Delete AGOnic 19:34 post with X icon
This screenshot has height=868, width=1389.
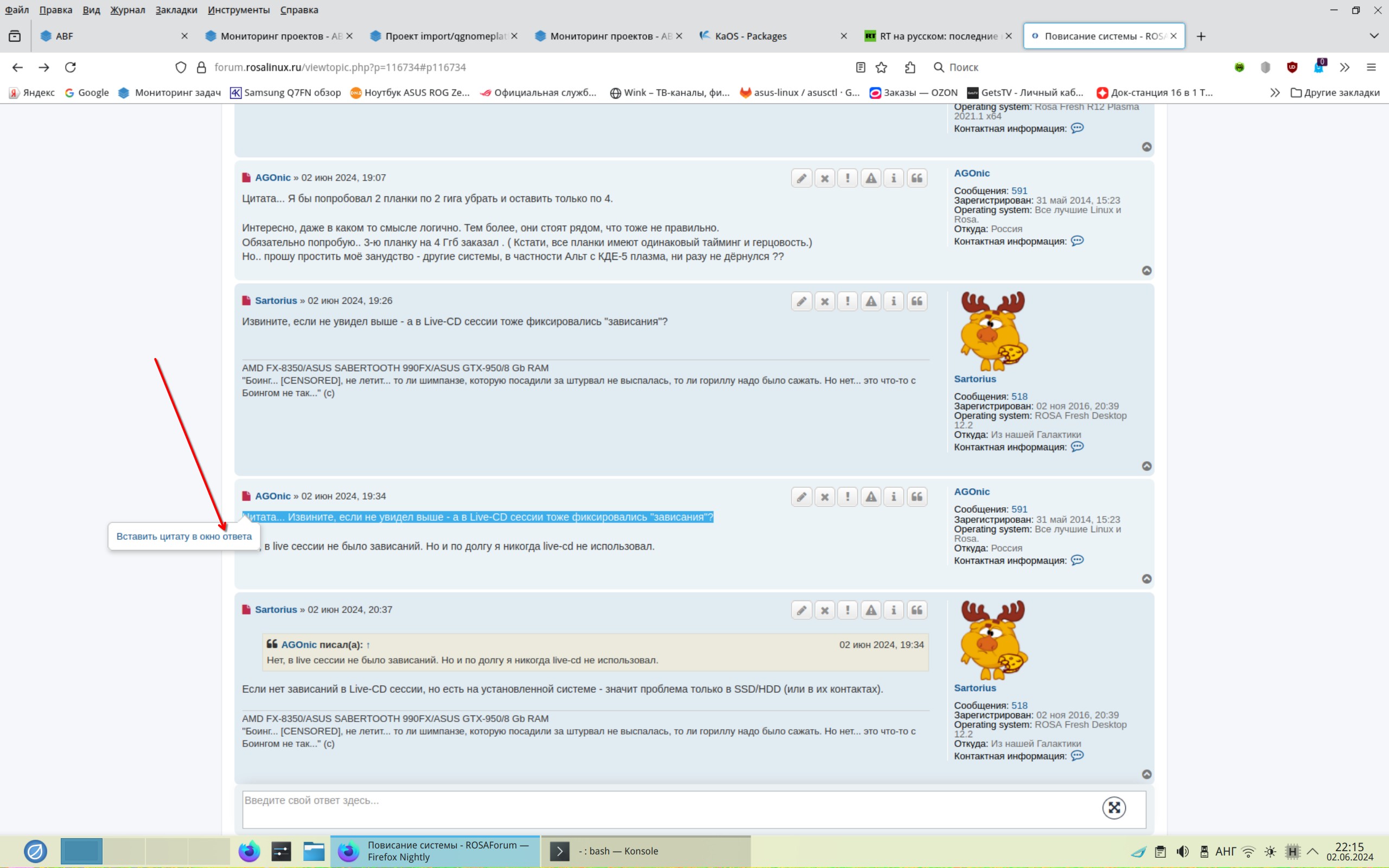(825, 496)
